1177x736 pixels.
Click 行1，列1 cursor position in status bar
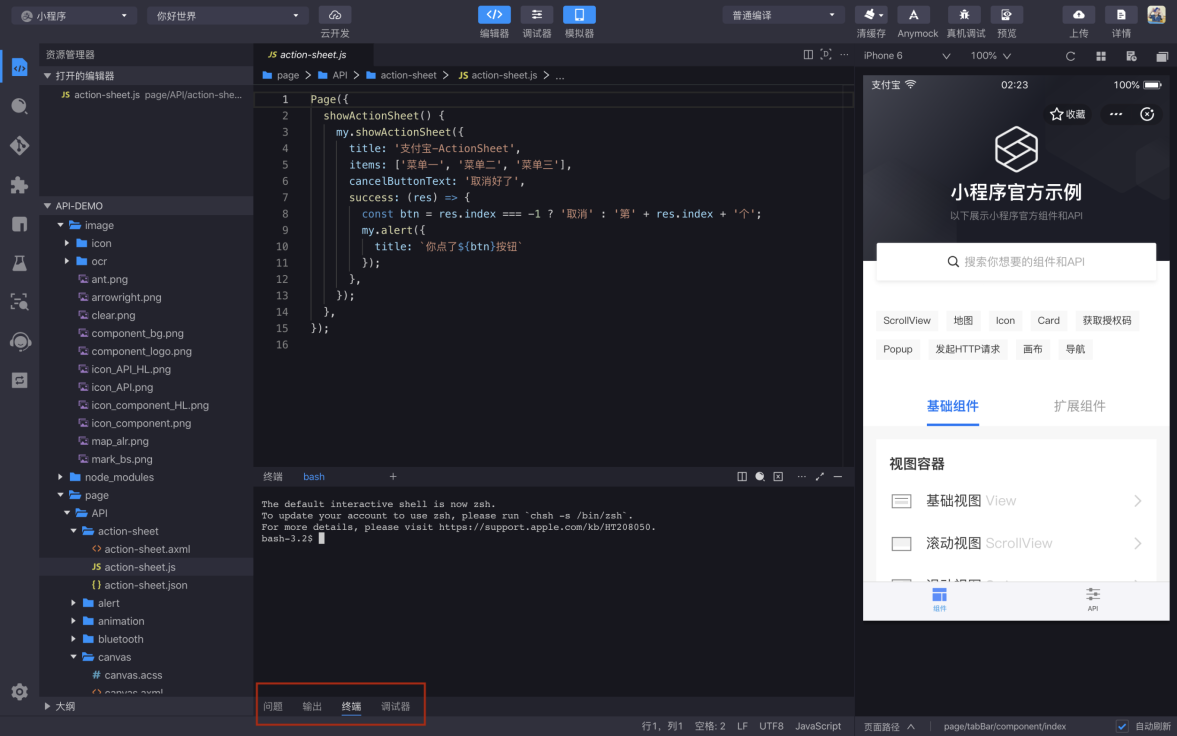(662, 726)
